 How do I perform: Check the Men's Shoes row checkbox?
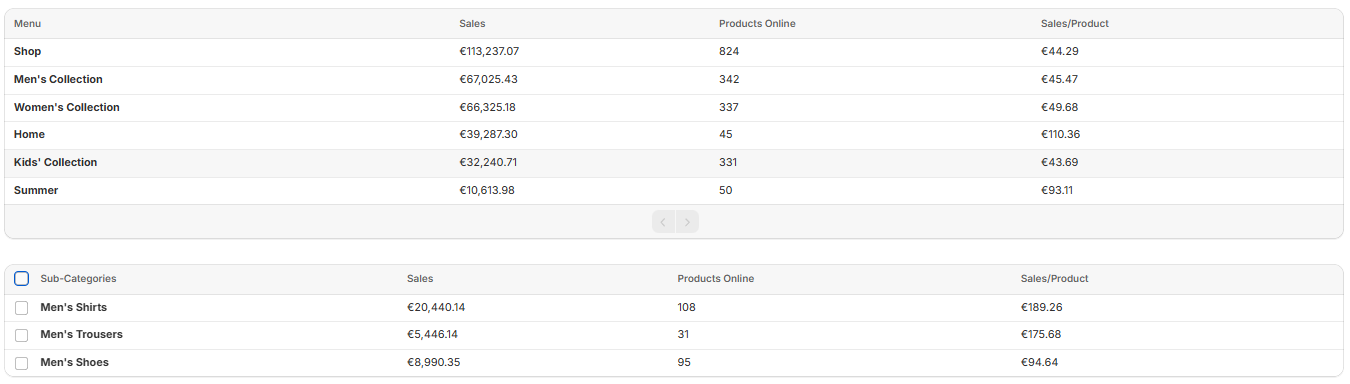(22, 363)
